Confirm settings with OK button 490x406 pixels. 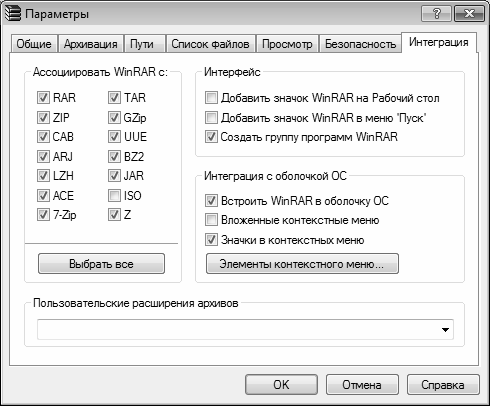281,385
